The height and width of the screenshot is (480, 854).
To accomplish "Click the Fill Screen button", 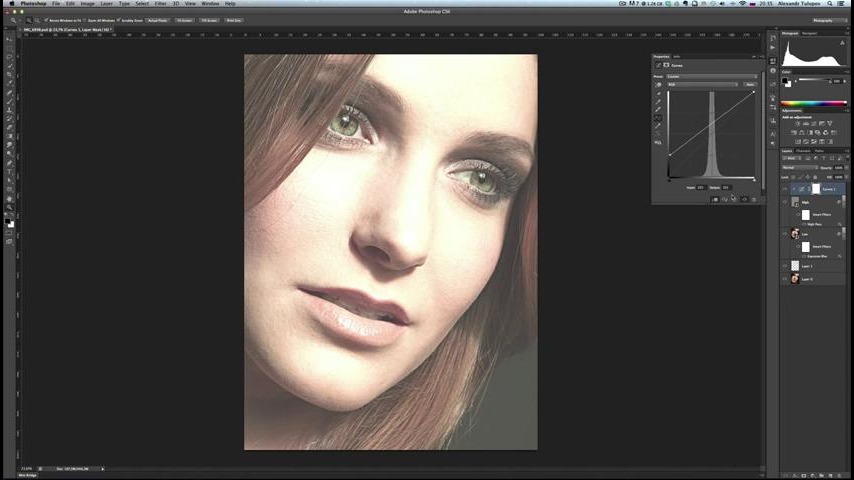I will point(209,20).
